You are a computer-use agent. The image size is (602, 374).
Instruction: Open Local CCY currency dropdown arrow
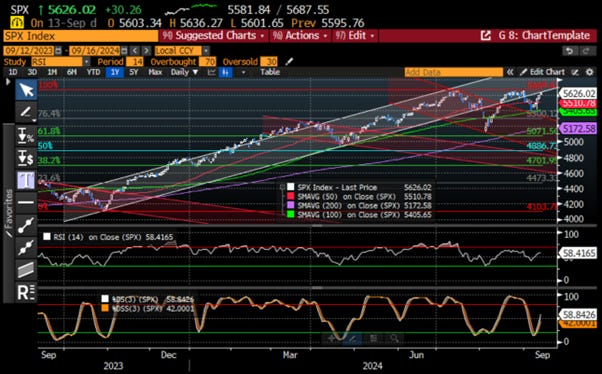[206, 51]
